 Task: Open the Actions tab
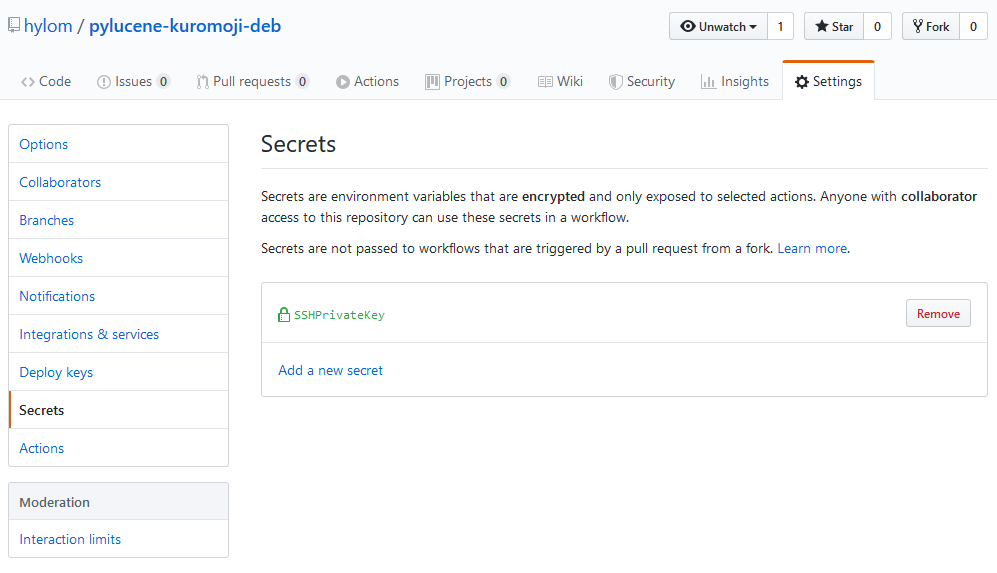[367, 82]
